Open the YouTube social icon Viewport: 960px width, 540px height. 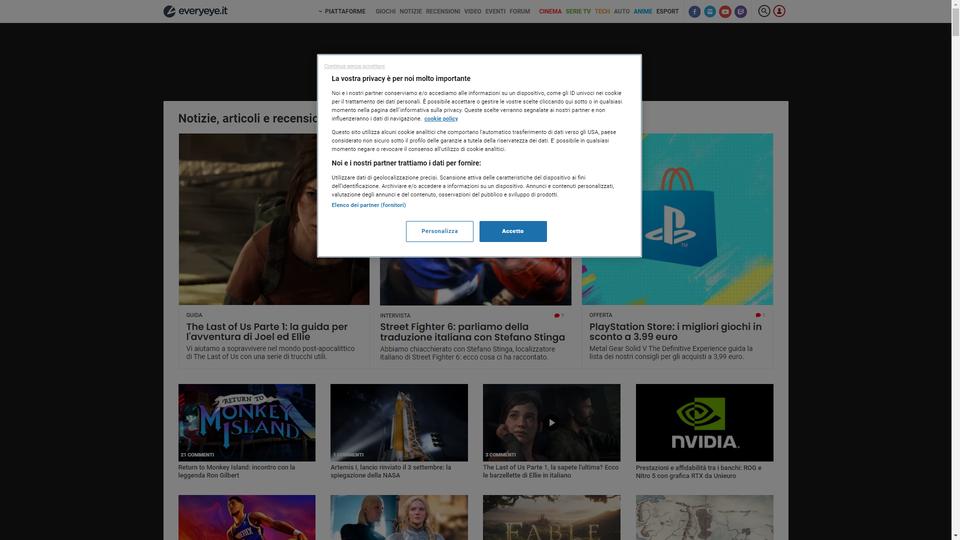[x=725, y=12]
